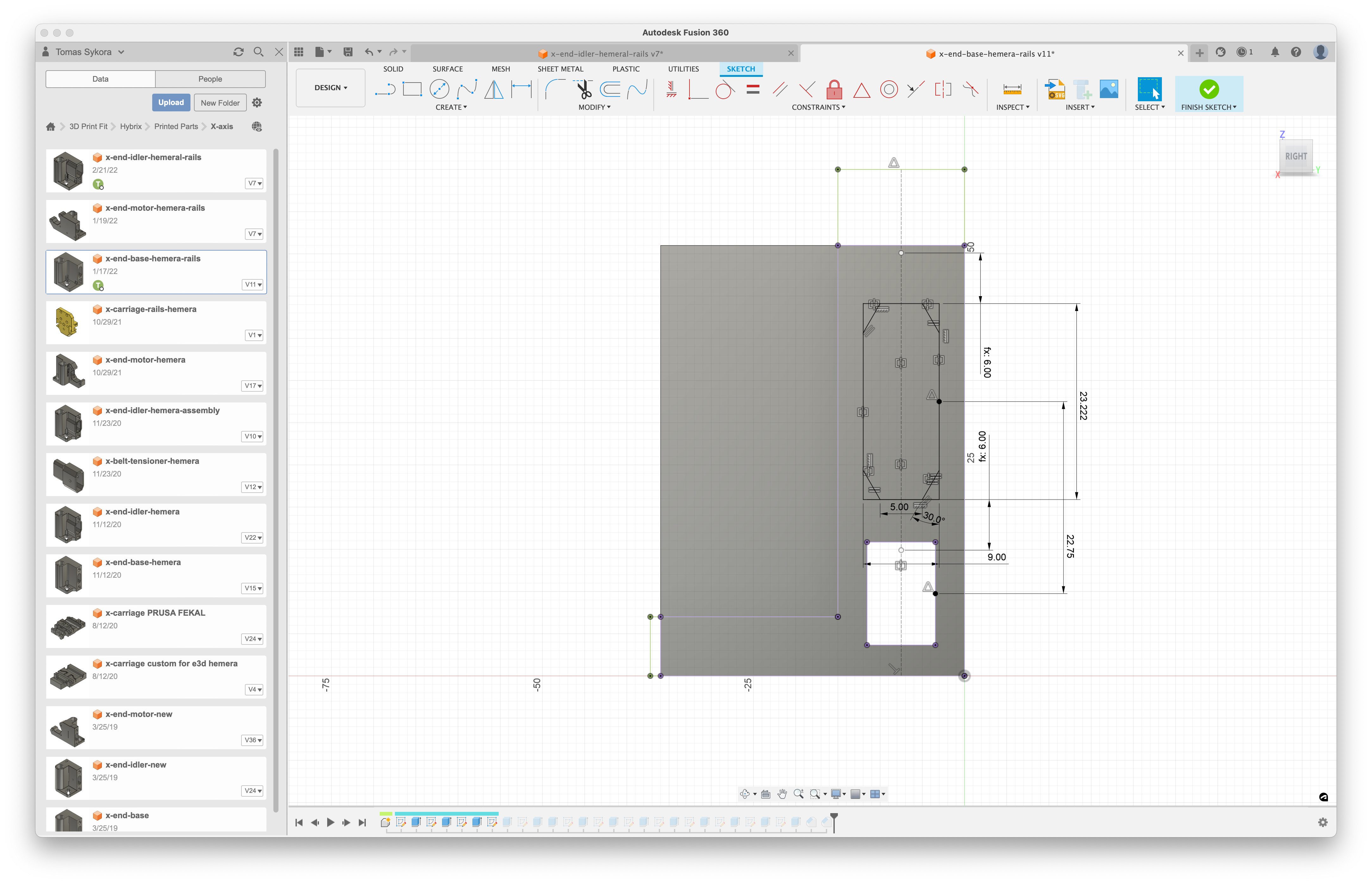Activate the Fillet sketch tool
The width and height of the screenshot is (1372, 884).
[x=554, y=90]
